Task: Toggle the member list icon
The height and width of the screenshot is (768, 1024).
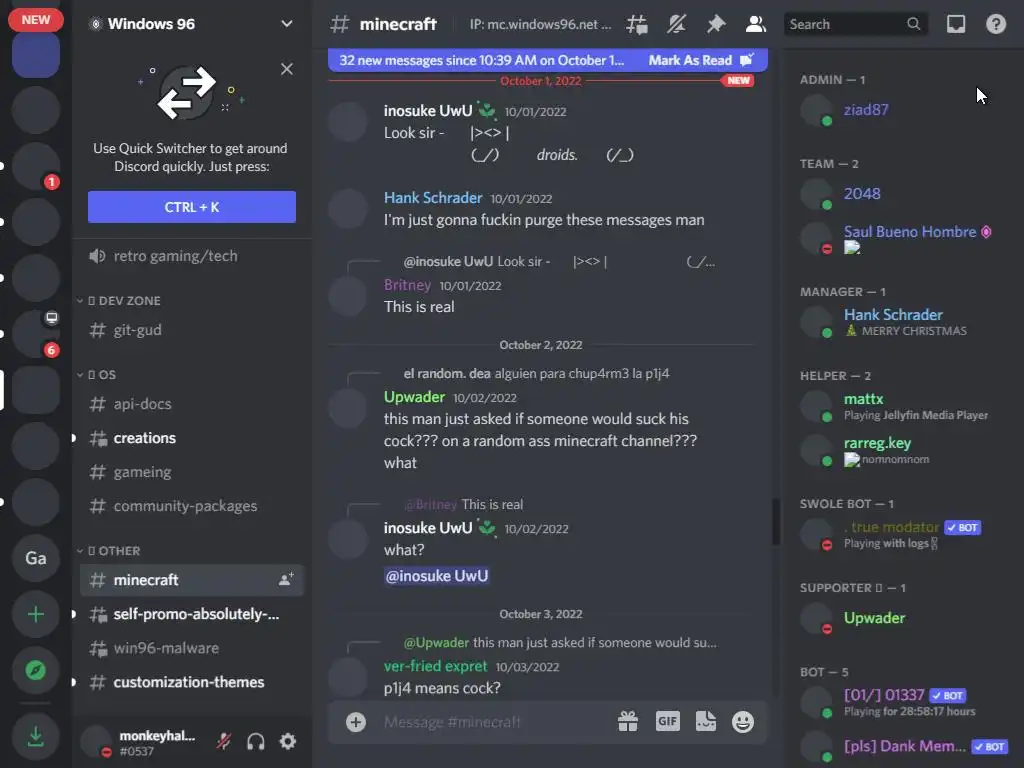Action: point(756,24)
